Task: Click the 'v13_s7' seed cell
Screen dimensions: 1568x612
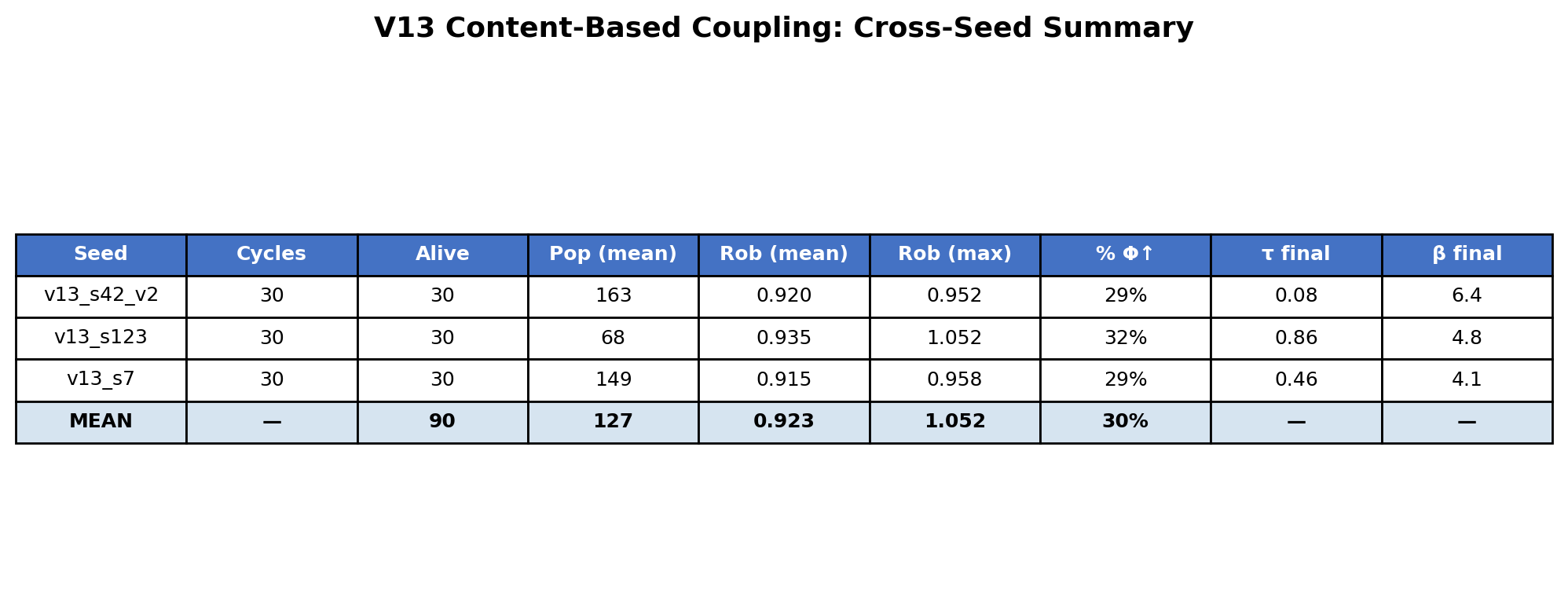Action: pyautogui.click(x=101, y=379)
